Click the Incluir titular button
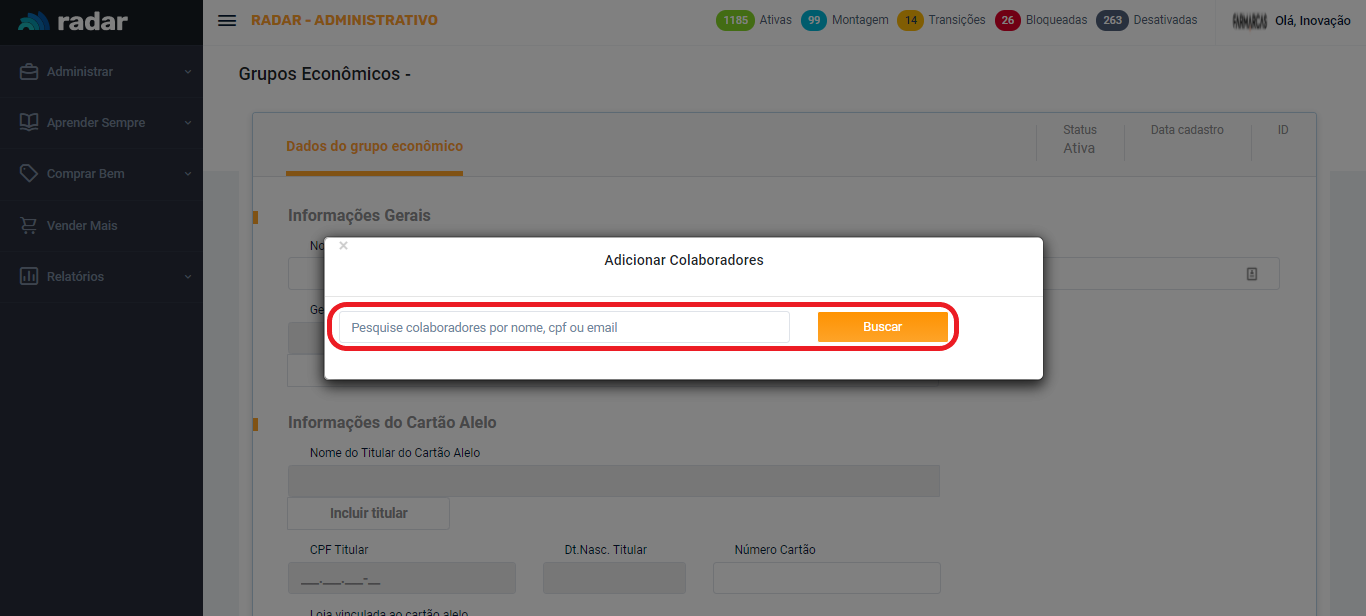Screen dimensions: 1366x616 [x=368, y=513]
